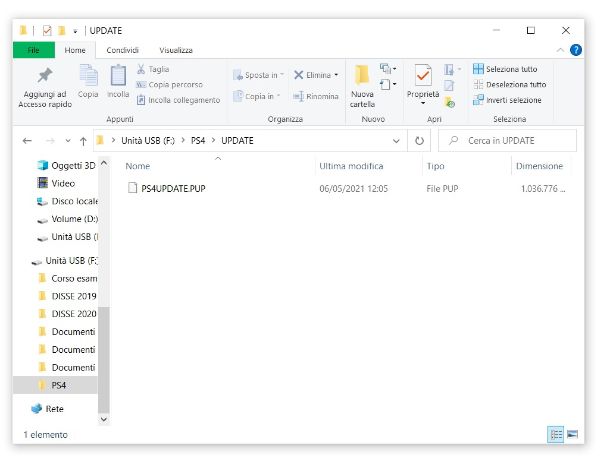Cut selection with Taglia
This screenshot has width=610, height=471.
[153, 69]
